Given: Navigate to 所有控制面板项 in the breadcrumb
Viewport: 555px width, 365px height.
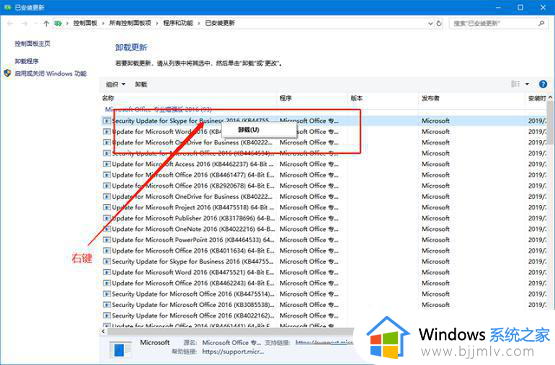Looking at the screenshot, I should click(x=130, y=23).
